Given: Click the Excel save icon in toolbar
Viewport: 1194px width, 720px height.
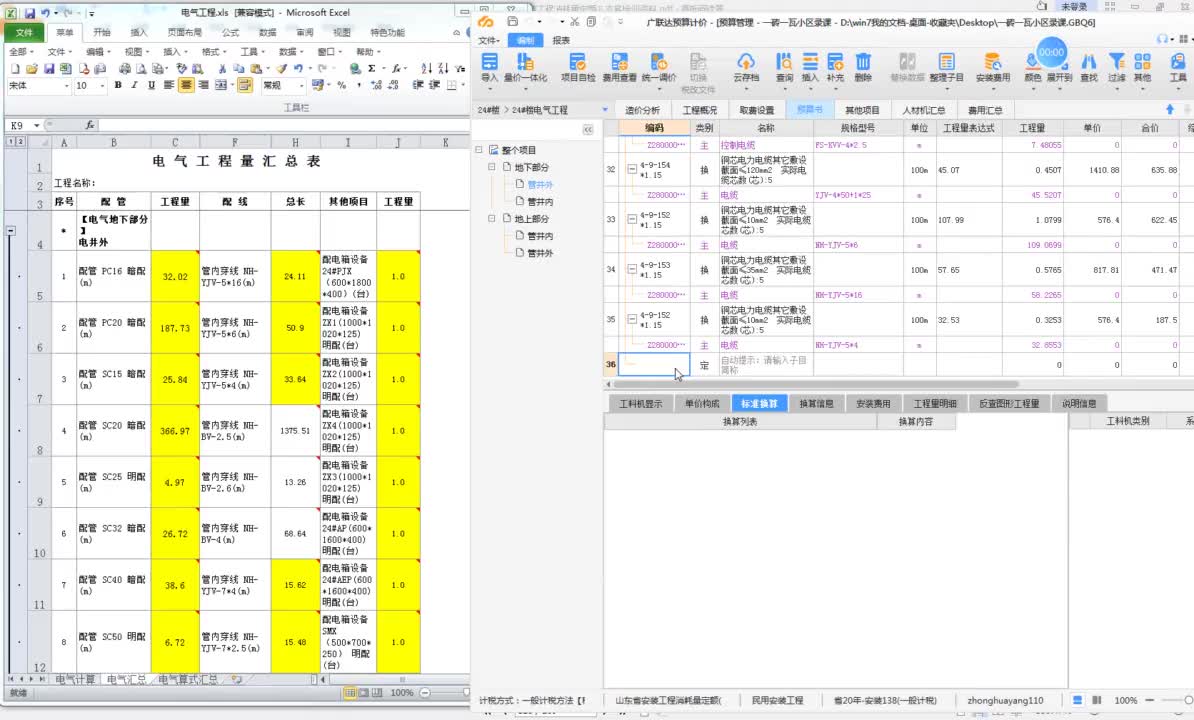Looking at the screenshot, I should coord(49,68).
